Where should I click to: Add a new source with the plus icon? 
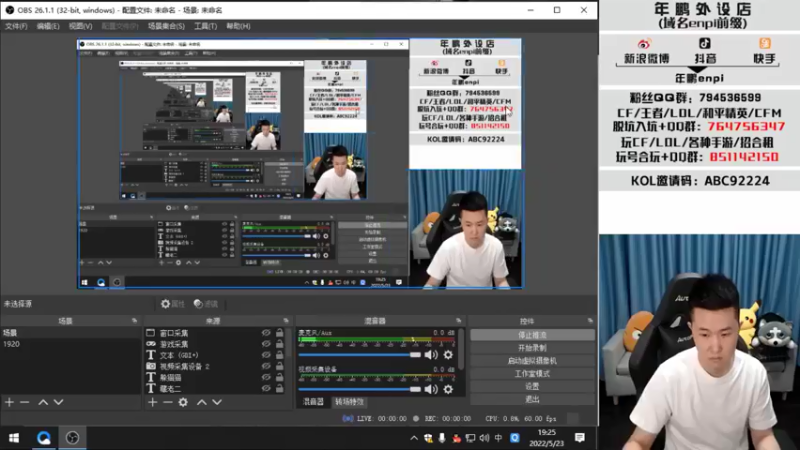153,402
